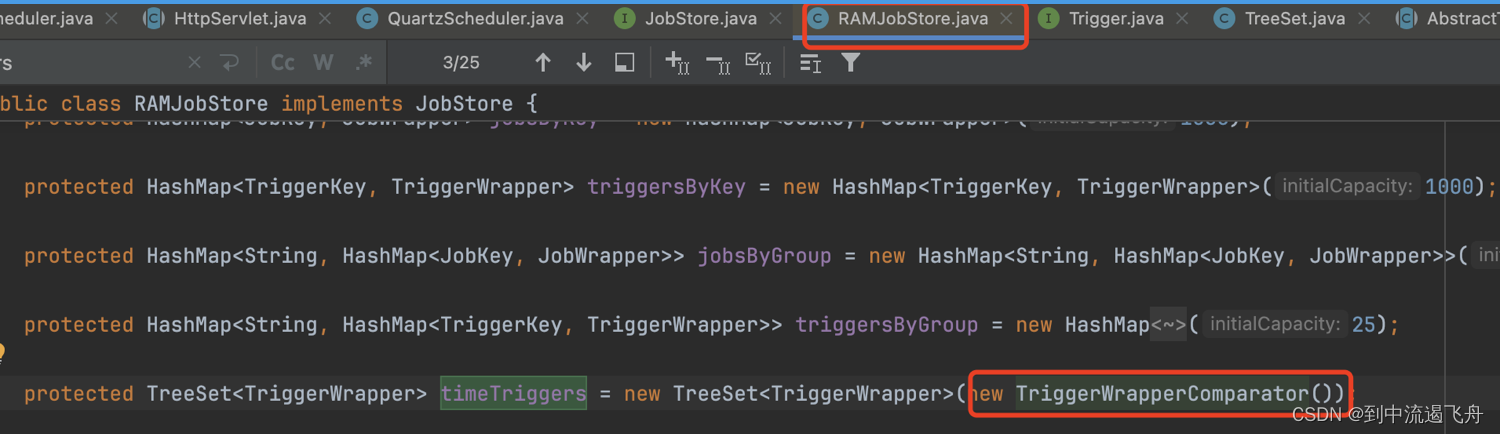The height and width of the screenshot is (434, 1500).
Task: Unselect the current occurrence
Action: point(718,63)
